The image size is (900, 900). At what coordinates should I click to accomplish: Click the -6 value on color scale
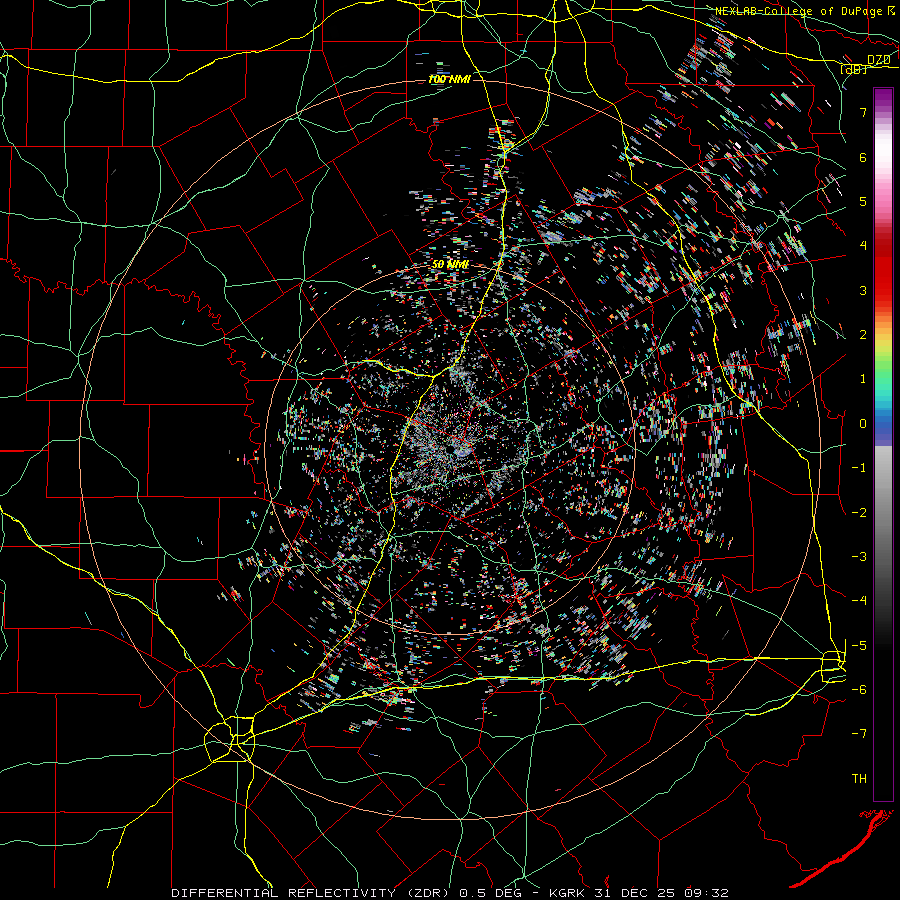859,690
